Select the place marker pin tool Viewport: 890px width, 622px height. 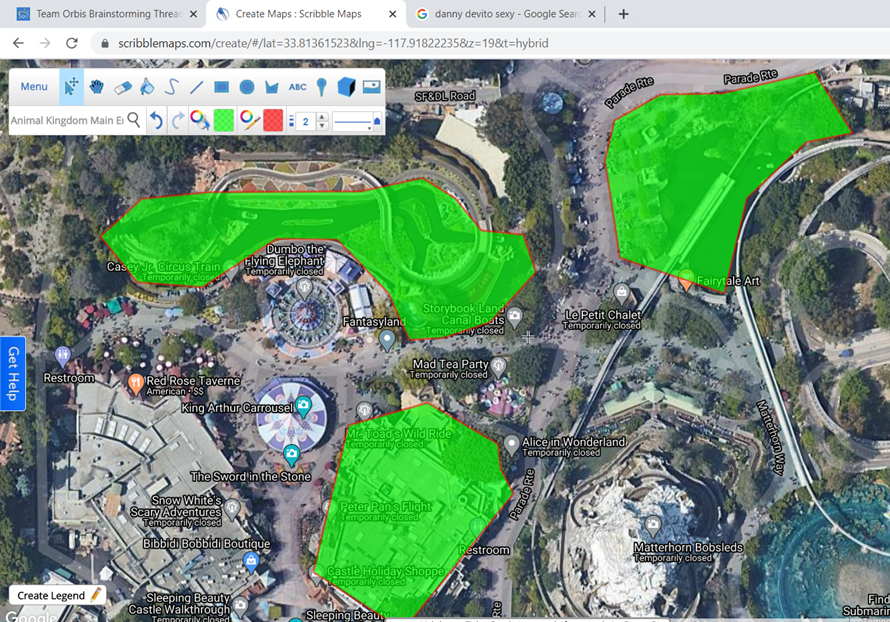point(321,87)
